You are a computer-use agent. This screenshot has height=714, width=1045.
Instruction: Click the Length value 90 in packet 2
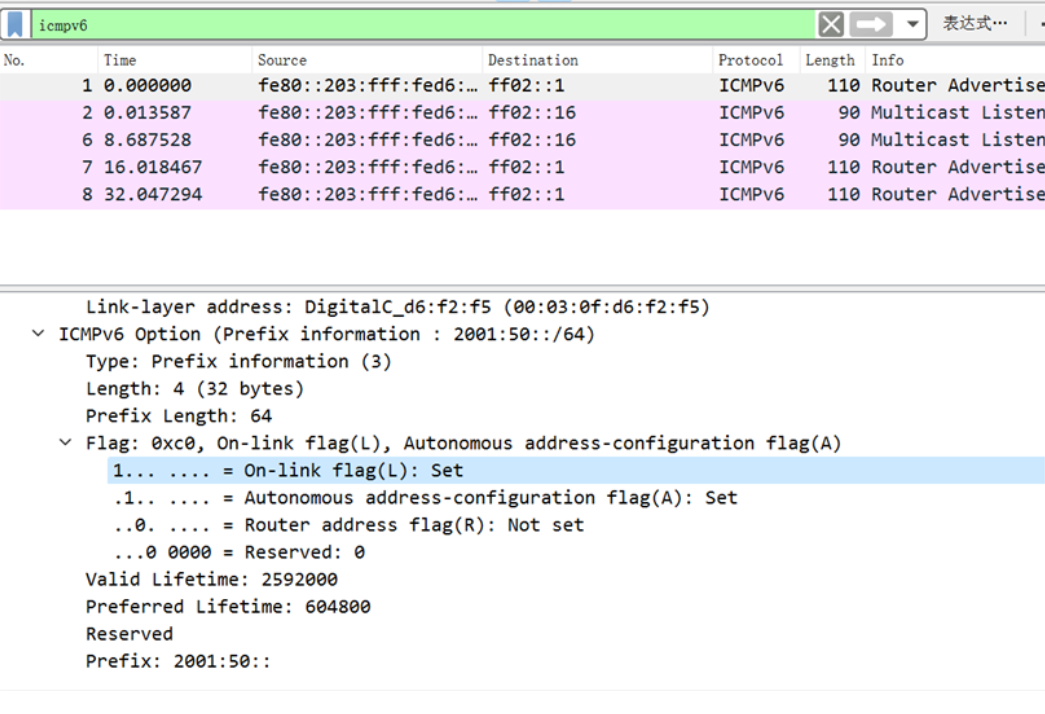click(849, 113)
